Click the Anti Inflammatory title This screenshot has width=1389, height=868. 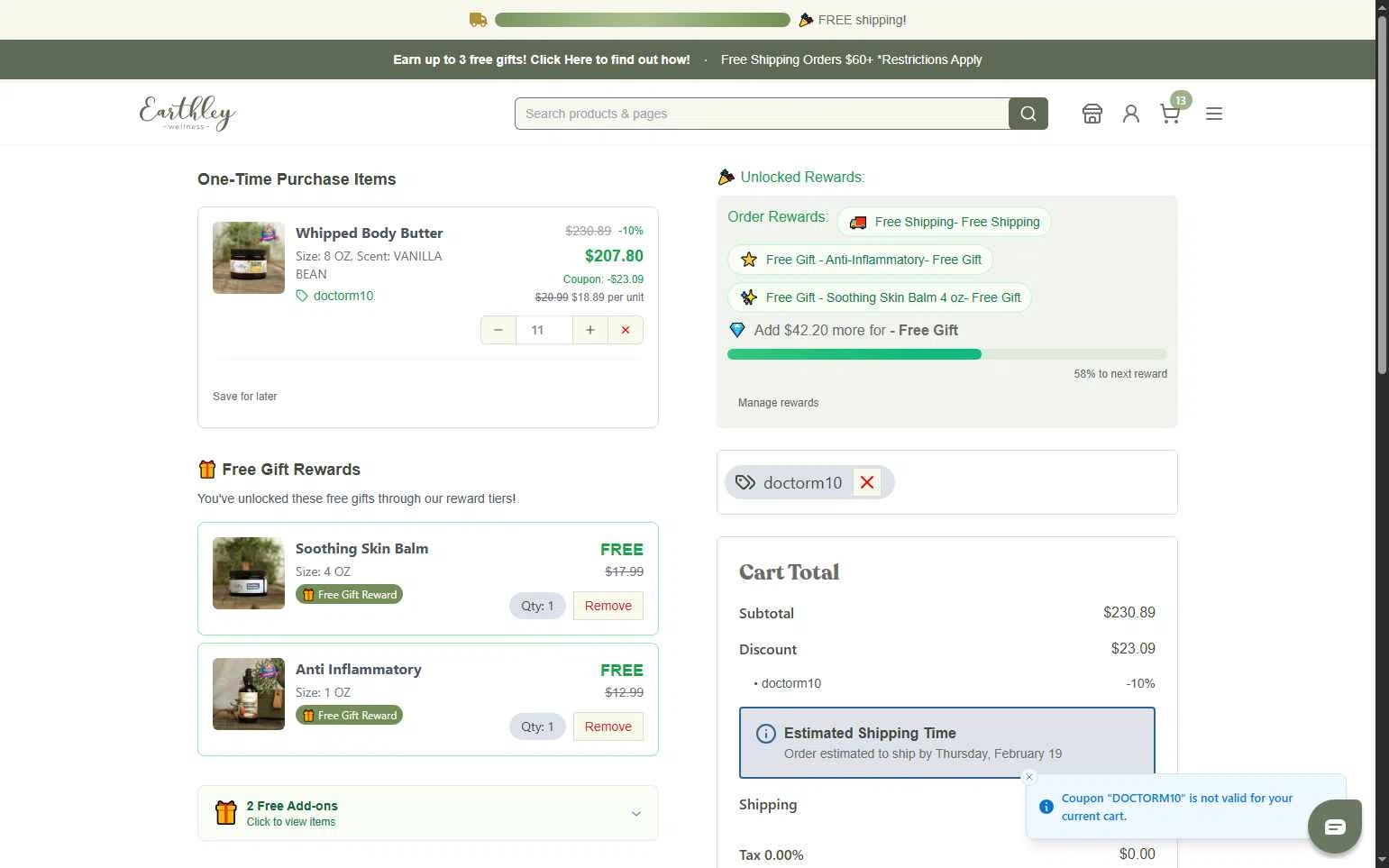(x=359, y=669)
